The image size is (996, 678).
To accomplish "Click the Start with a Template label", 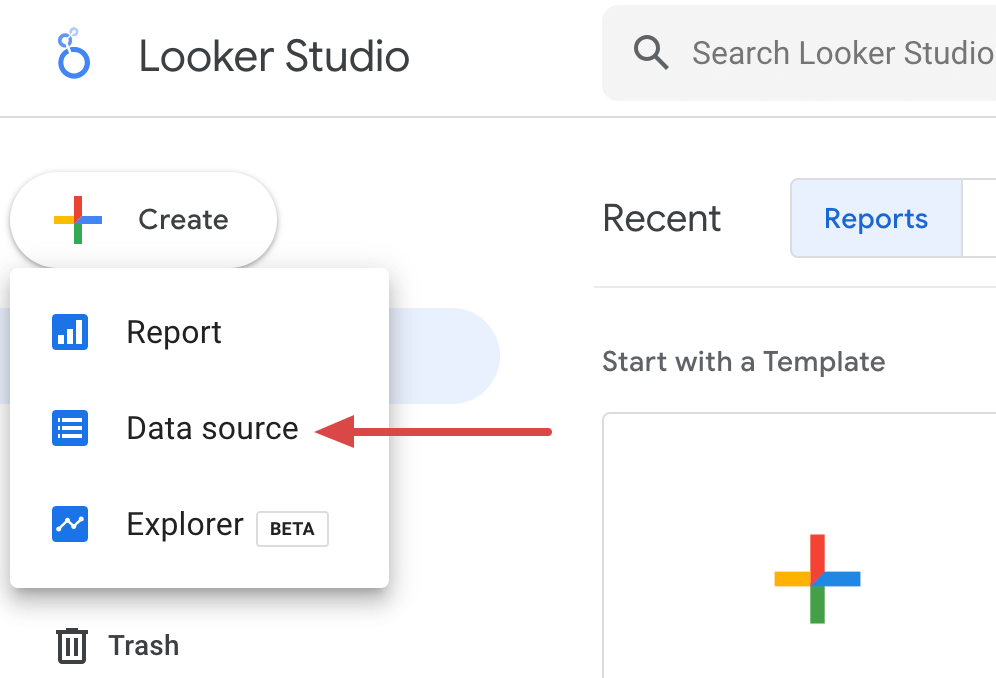I will point(743,362).
